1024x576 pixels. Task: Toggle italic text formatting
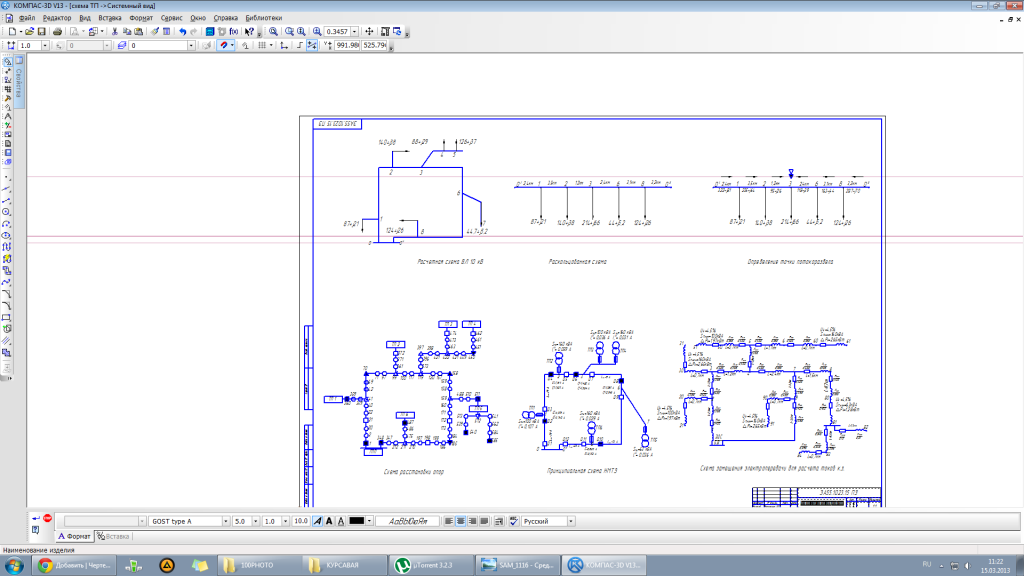tap(318, 521)
